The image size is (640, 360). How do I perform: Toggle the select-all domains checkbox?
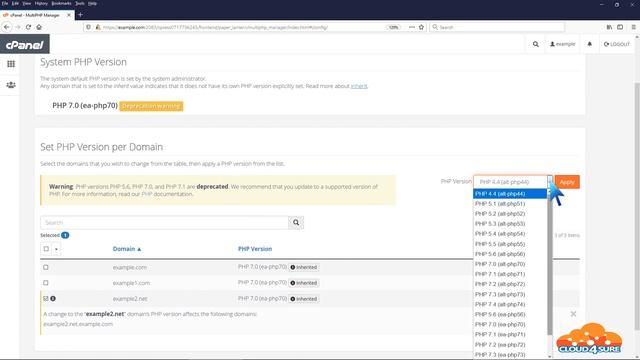[46, 249]
